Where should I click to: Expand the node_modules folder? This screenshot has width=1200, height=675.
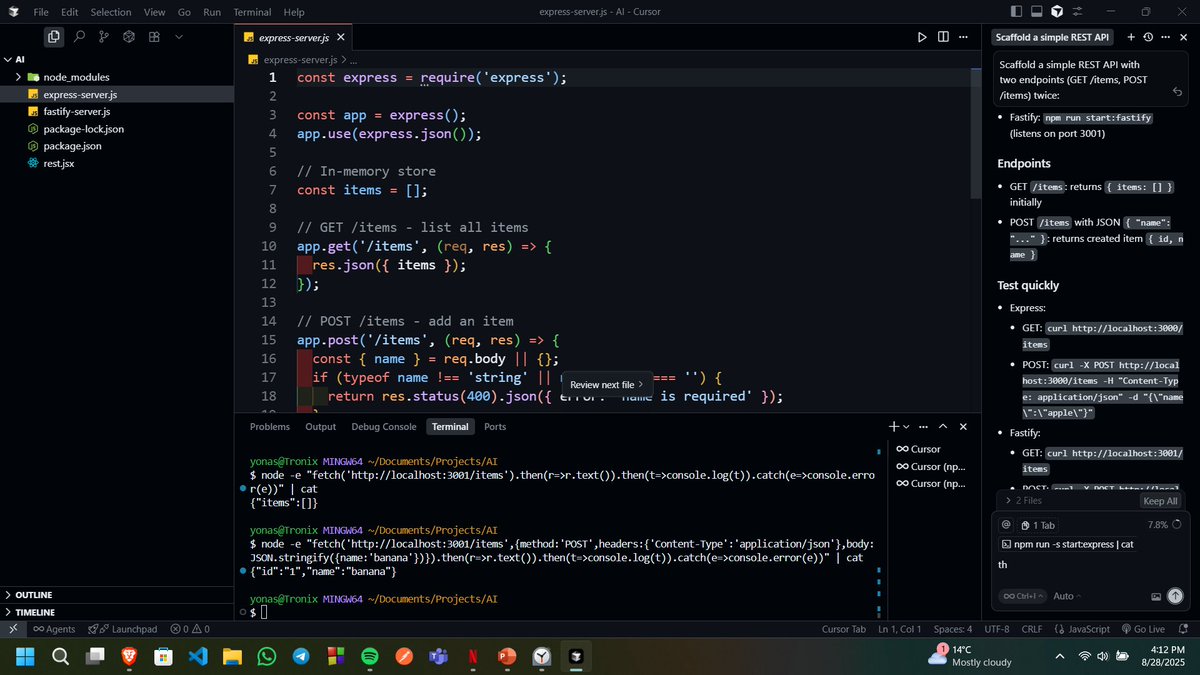click(18, 77)
